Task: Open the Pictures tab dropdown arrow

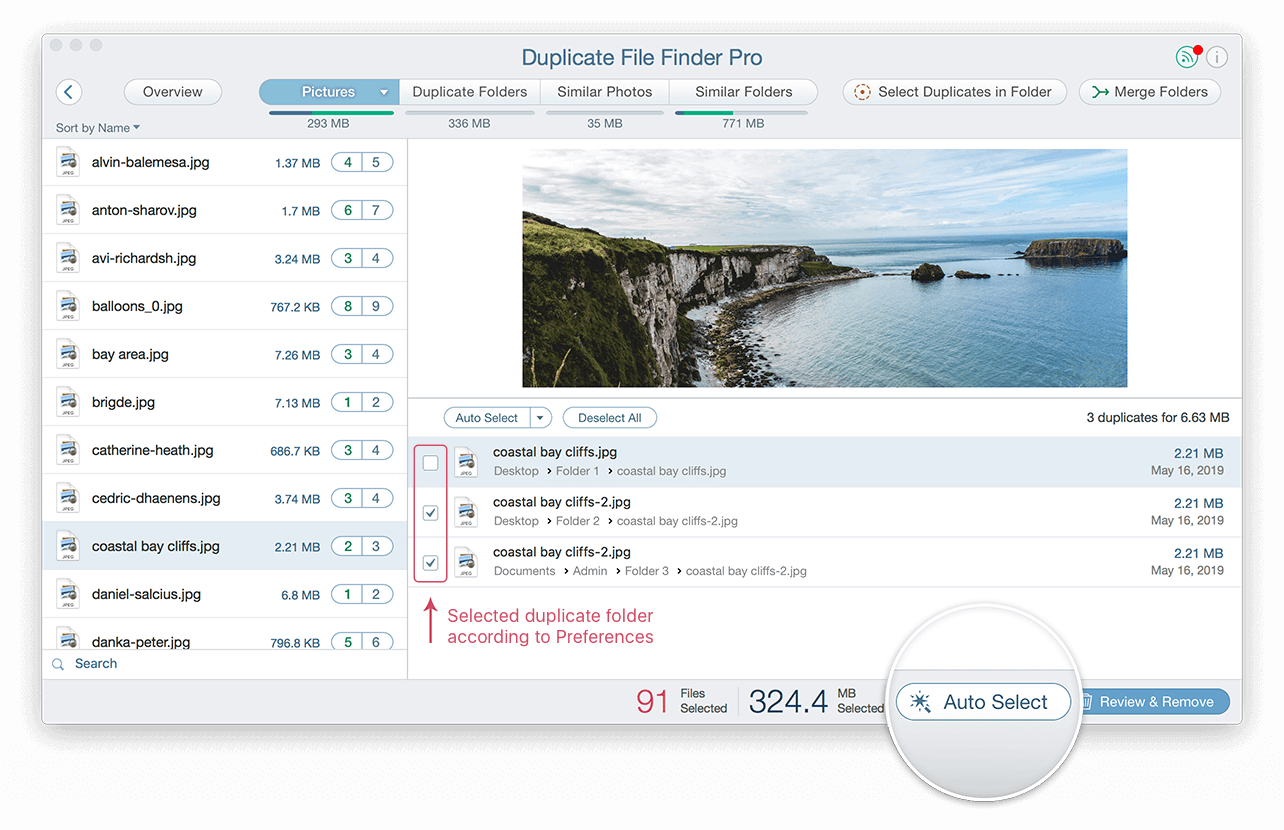Action: (x=383, y=91)
